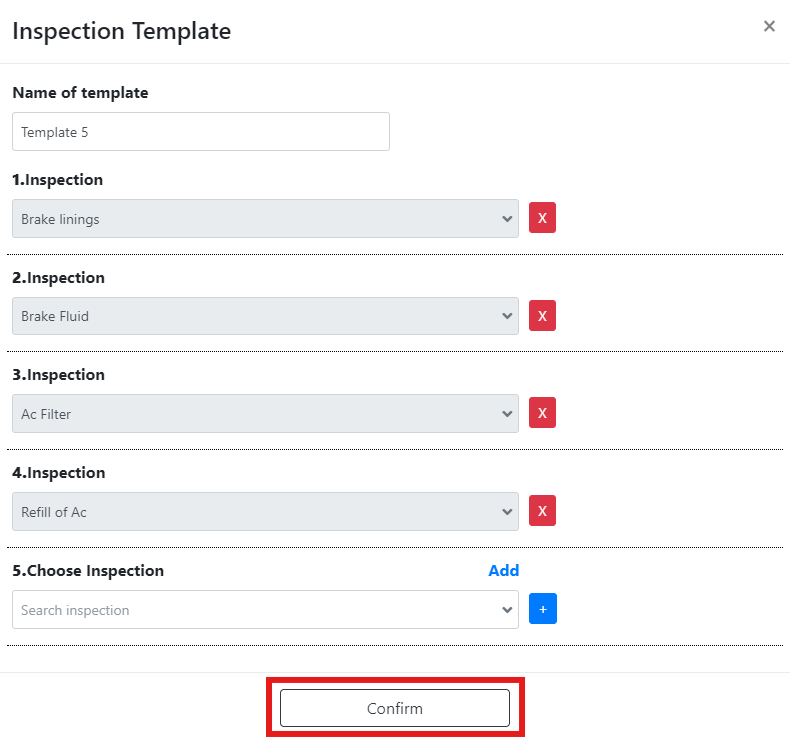Expand the Refill of Ac inspection dropdown
The width and height of the screenshot is (790, 739).
[x=265, y=511]
